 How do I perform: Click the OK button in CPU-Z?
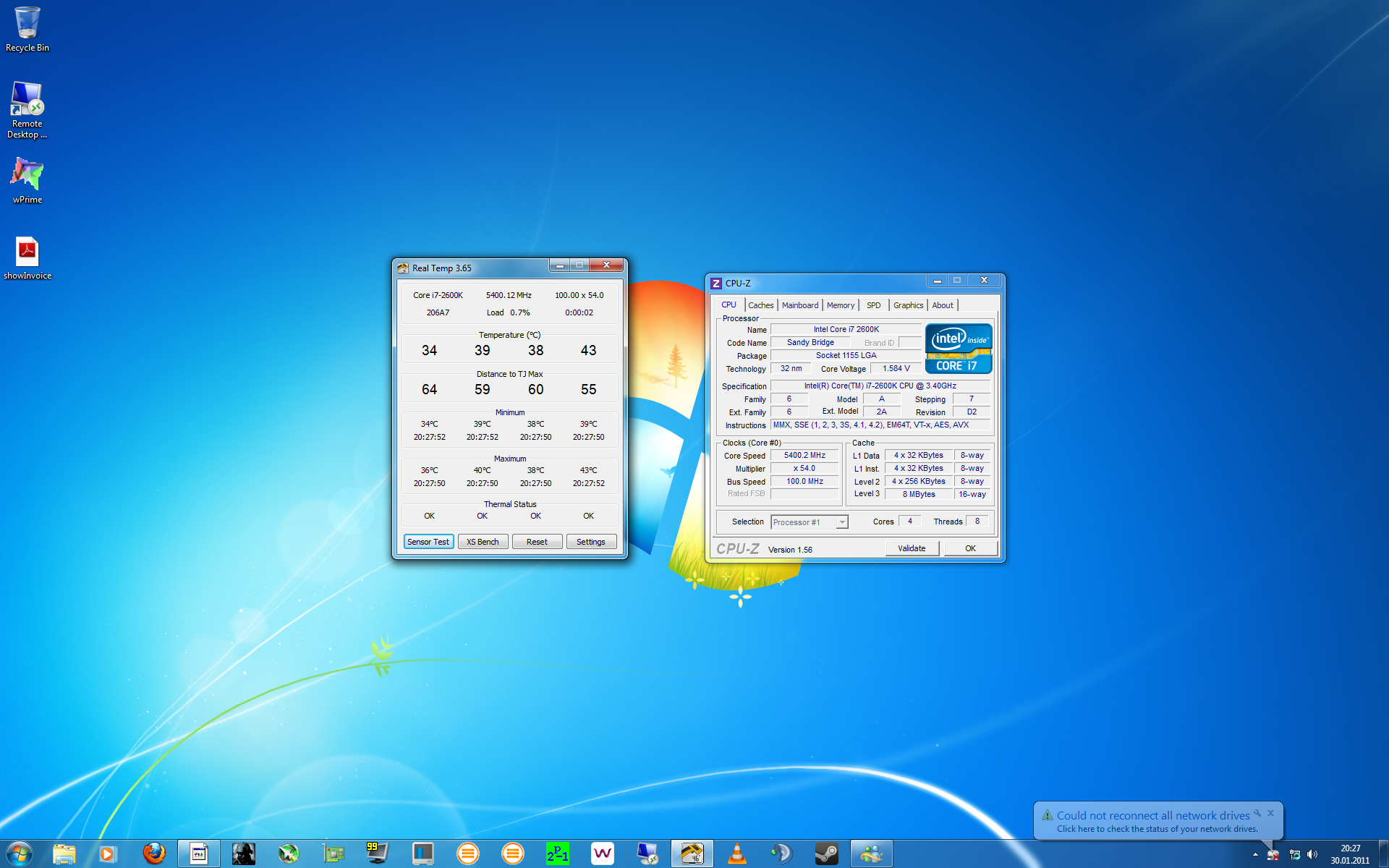(x=971, y=548)
